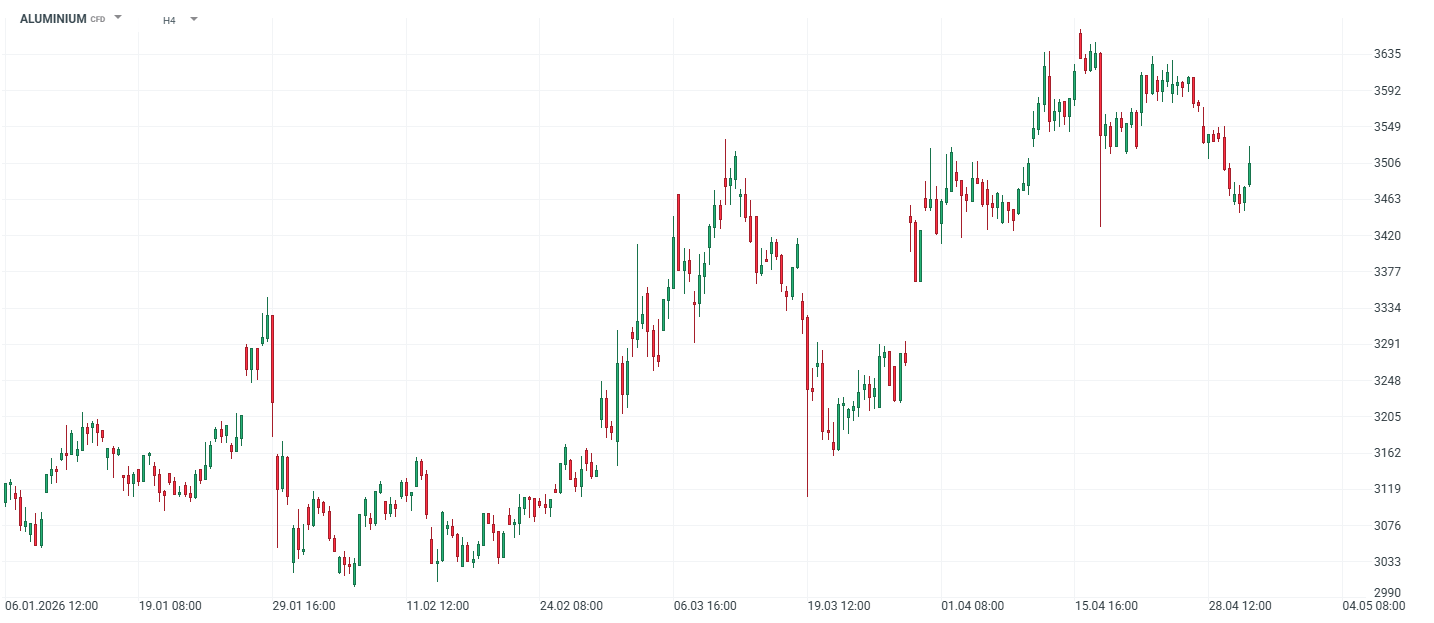Click the 2990 price axis label
1434x623 pixels.
tap(1387, 593)
